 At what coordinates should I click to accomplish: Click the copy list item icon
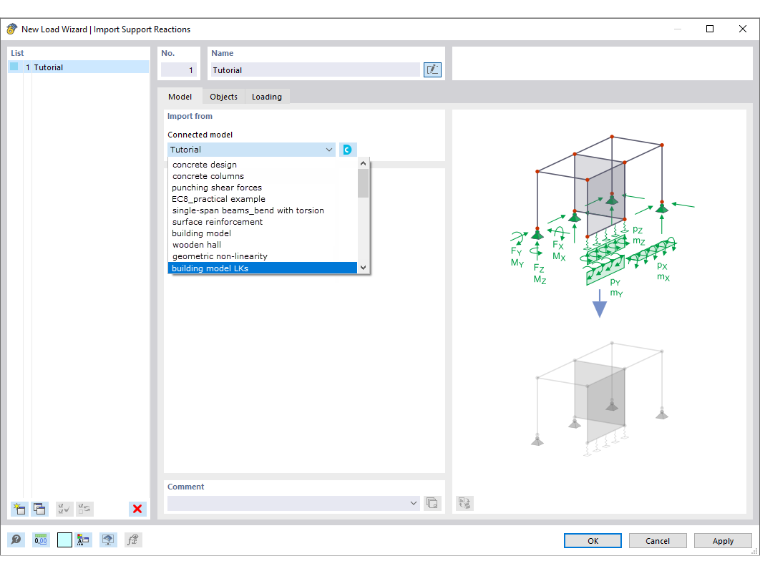39,509
